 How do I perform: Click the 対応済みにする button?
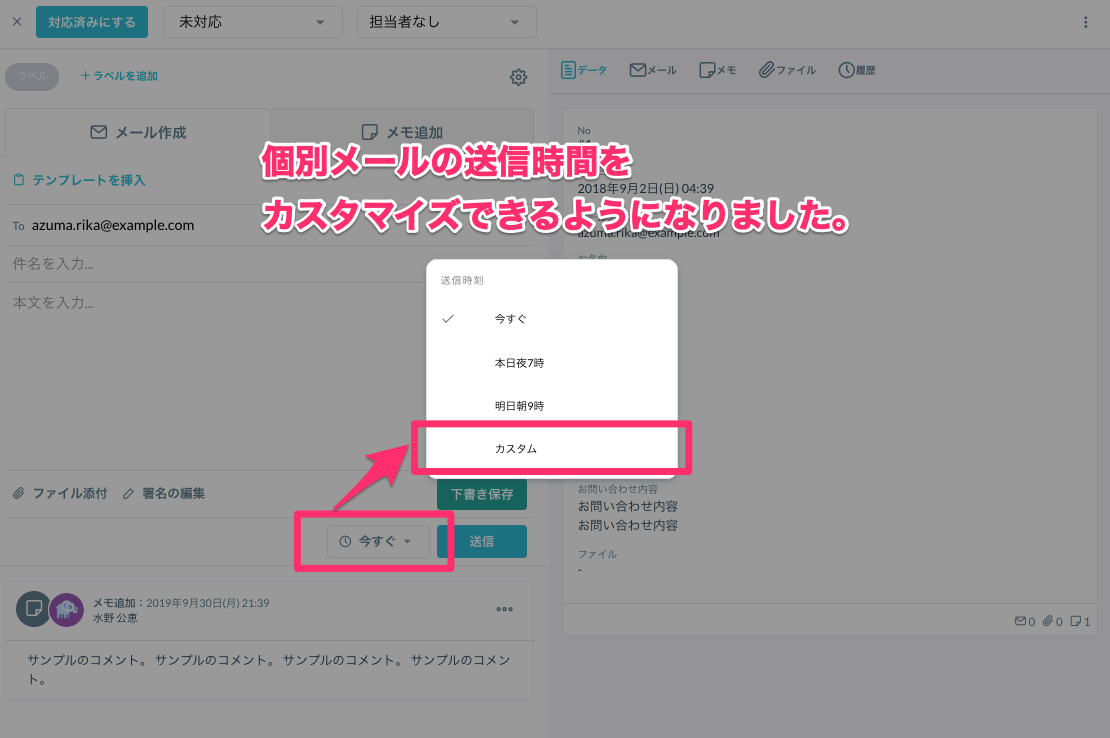pos(91,21)
